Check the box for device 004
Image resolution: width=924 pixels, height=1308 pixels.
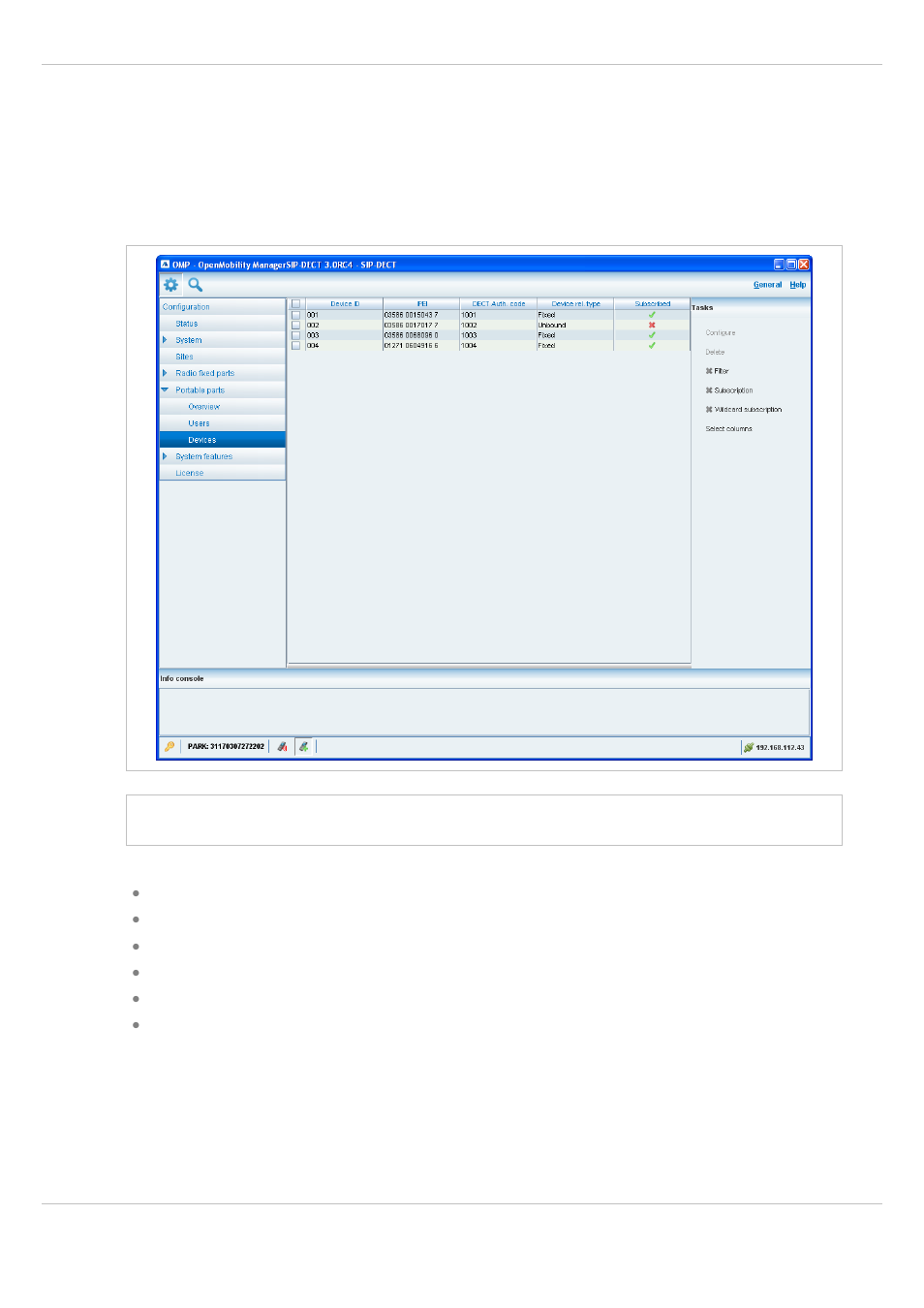(296, 345)
